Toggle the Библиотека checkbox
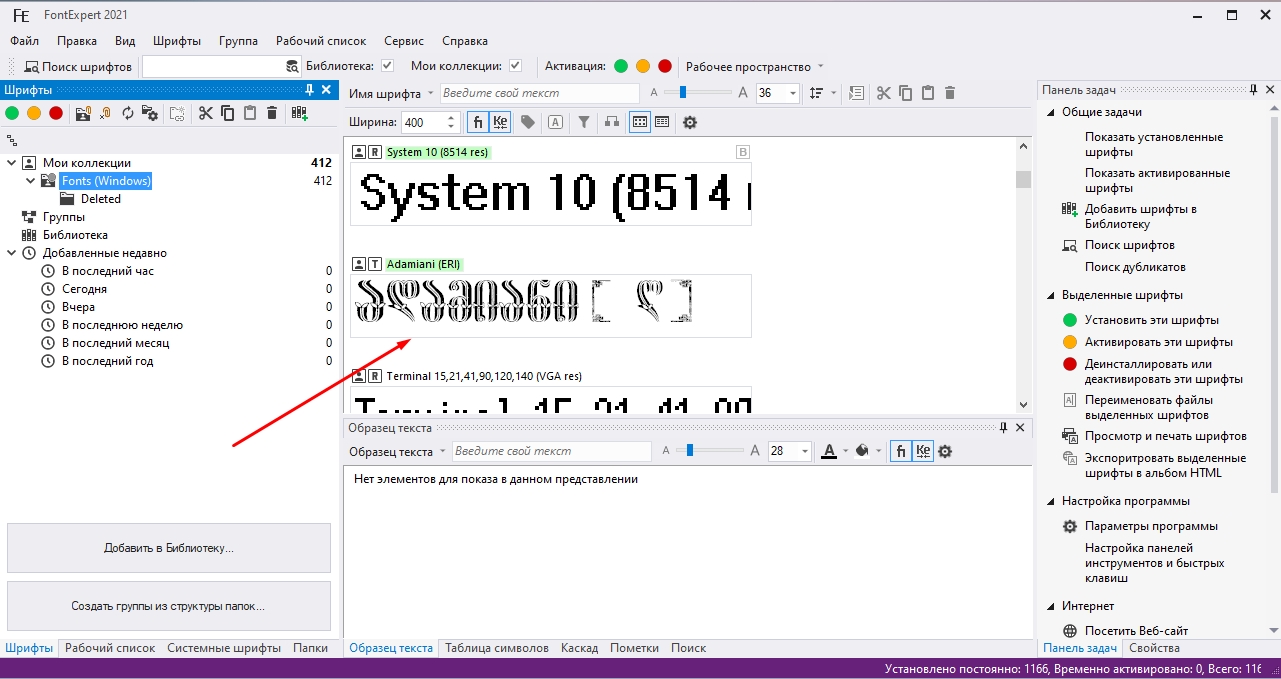Screen dimensions: 1281x679 [x=388, y=67]
